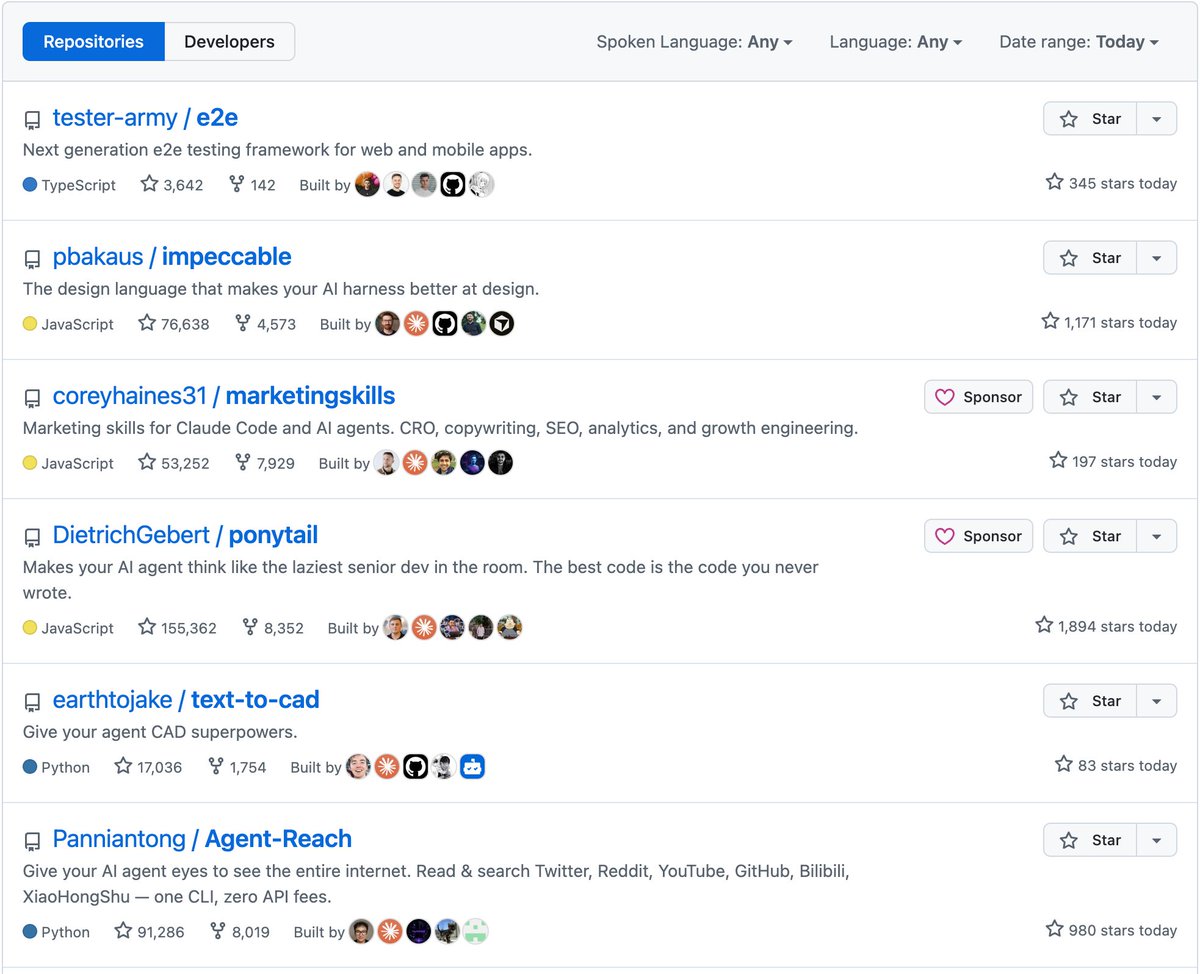
Task: Expand the star list arrow for pbakaus/impeccable
Action: (1157, 258)
